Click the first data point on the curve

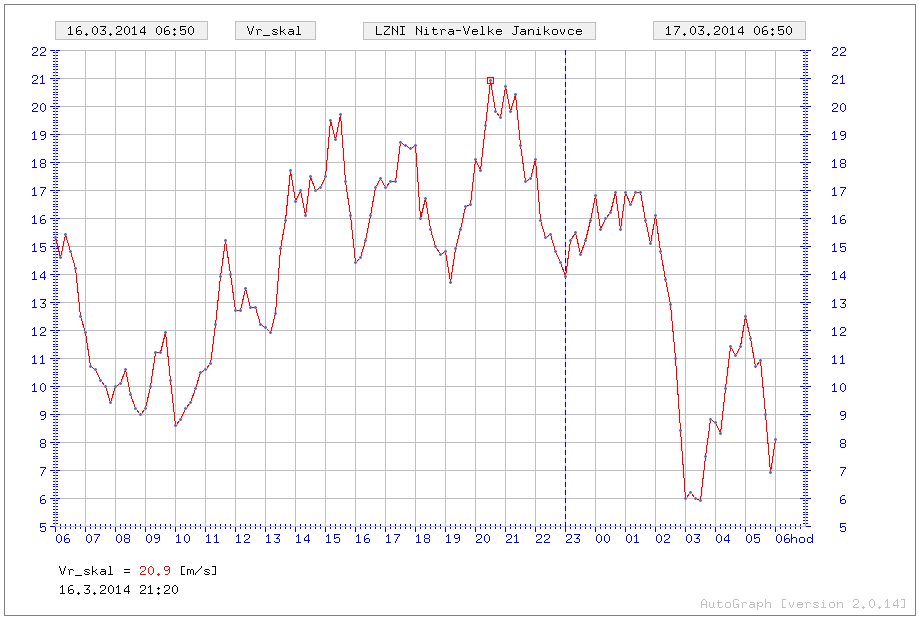56,247
